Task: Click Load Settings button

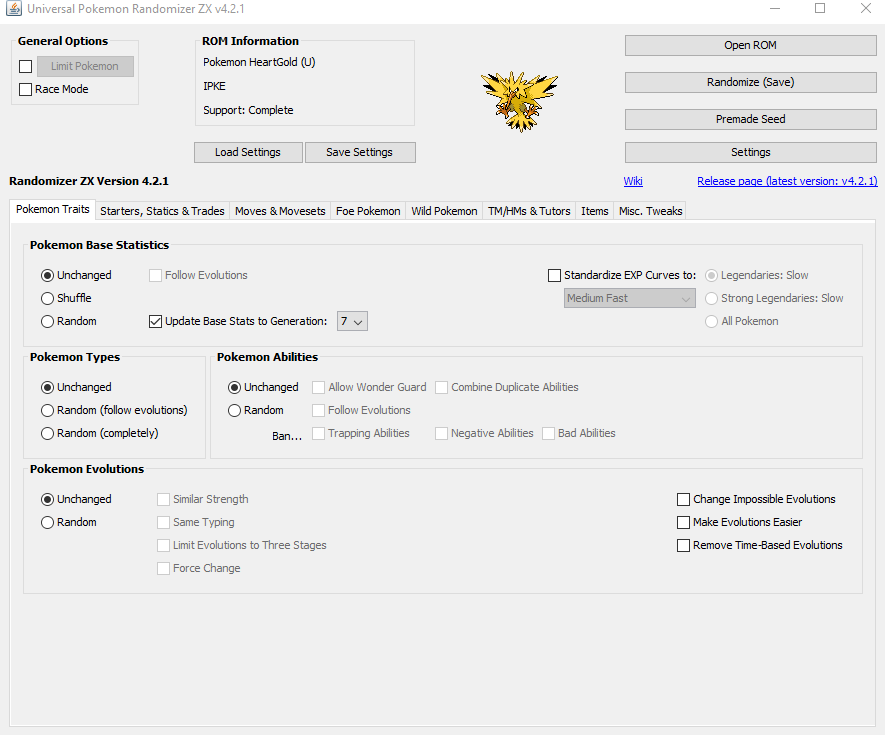Action: [248, 152]
